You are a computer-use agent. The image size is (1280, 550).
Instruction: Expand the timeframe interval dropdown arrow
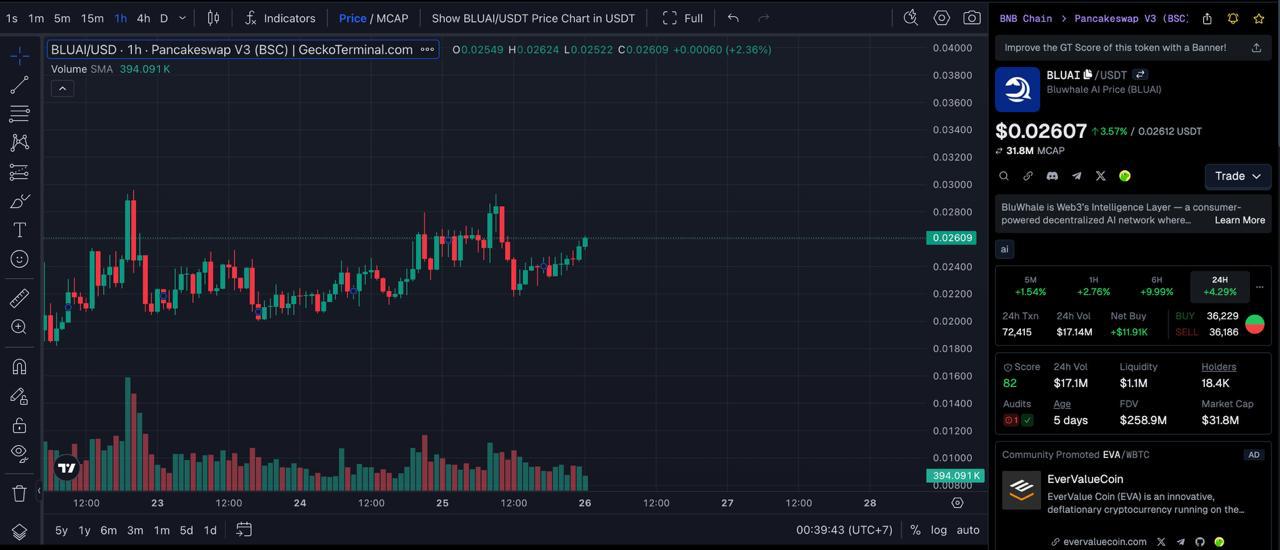(182, 18)
